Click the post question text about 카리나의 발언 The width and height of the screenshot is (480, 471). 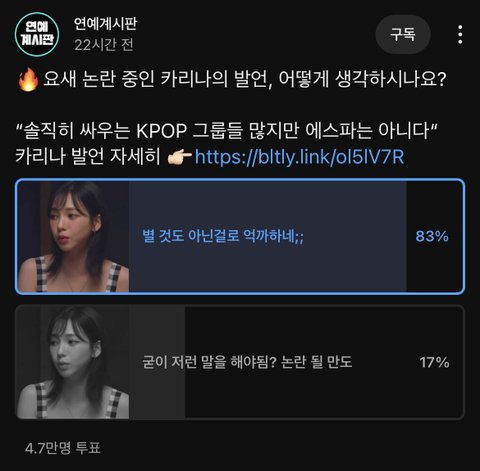245,79
